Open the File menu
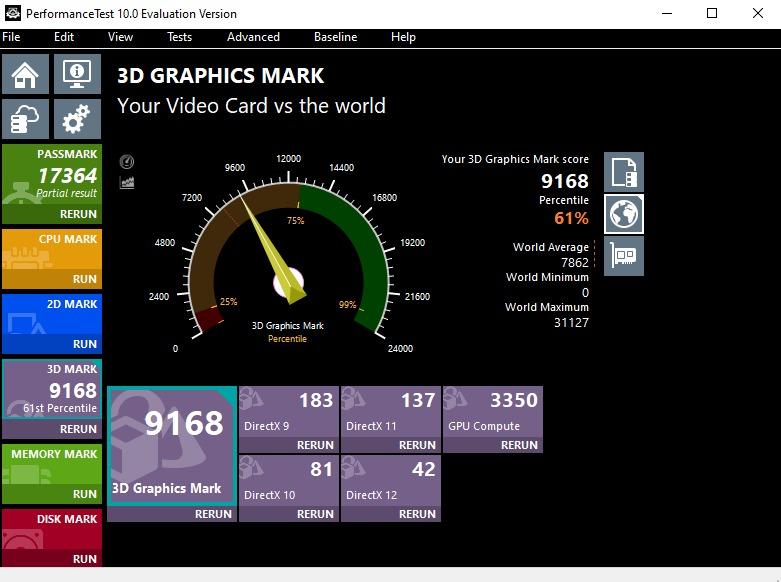The width and height of the screenshot is (781, 582). (11, 37)
